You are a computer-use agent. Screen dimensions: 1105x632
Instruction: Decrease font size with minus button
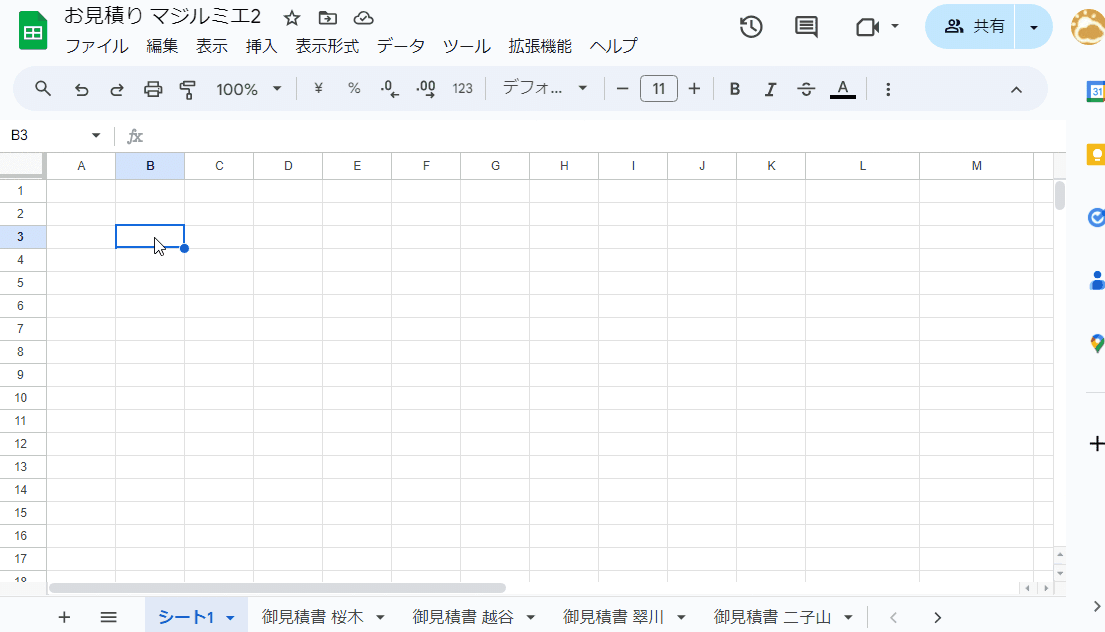click(x=622, y=89)
